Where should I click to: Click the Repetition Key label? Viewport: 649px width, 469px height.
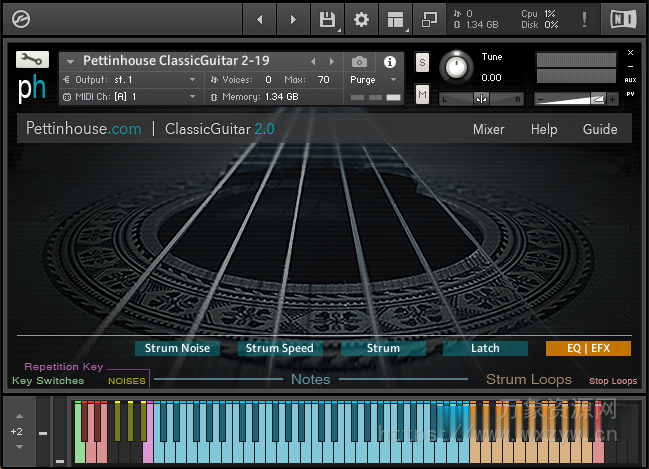point(64,366)
